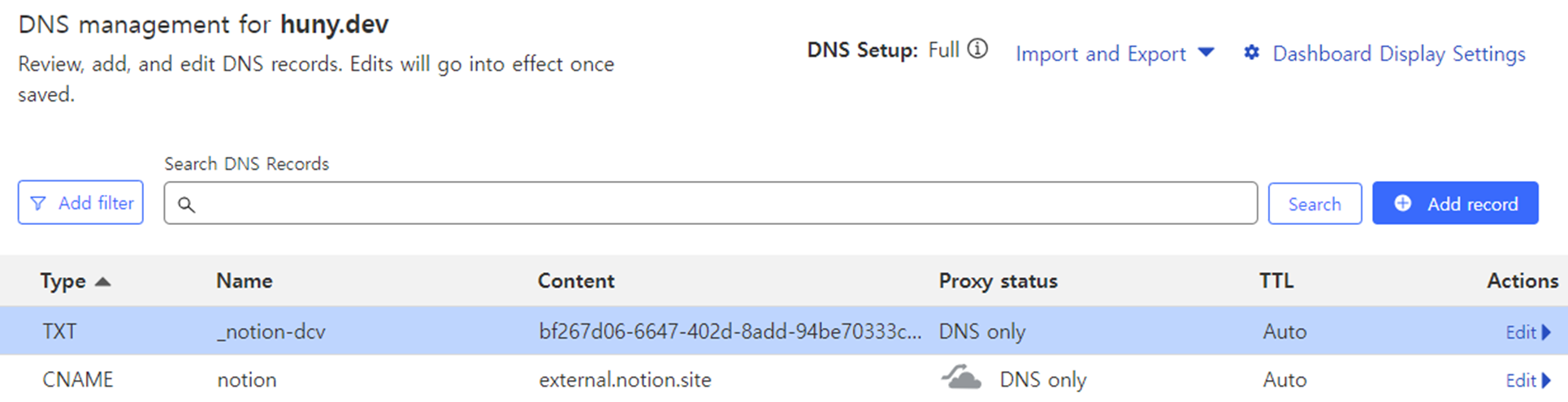Click the Add record button
Viewport: 1568px width, 402px height.
coord(1455,203)
